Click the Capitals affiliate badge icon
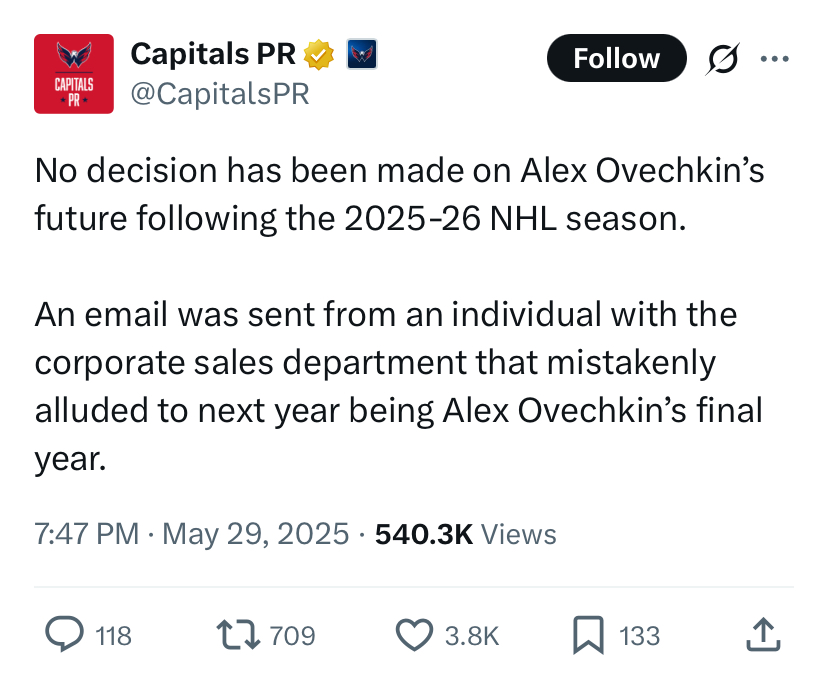 pyautogui.click(x=362, y=54)
